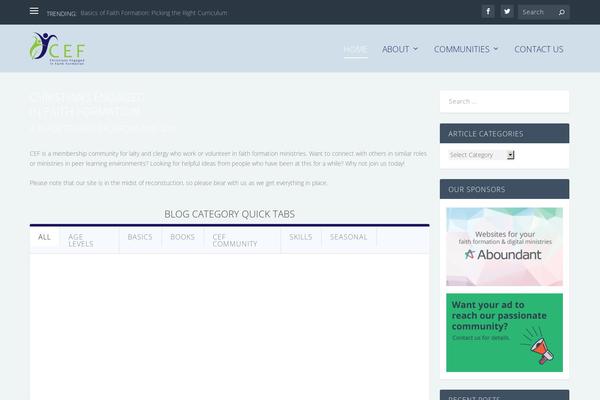600x400 pixels.
Task: Go to the Home menu item
Action: click(x=355, y=49)
